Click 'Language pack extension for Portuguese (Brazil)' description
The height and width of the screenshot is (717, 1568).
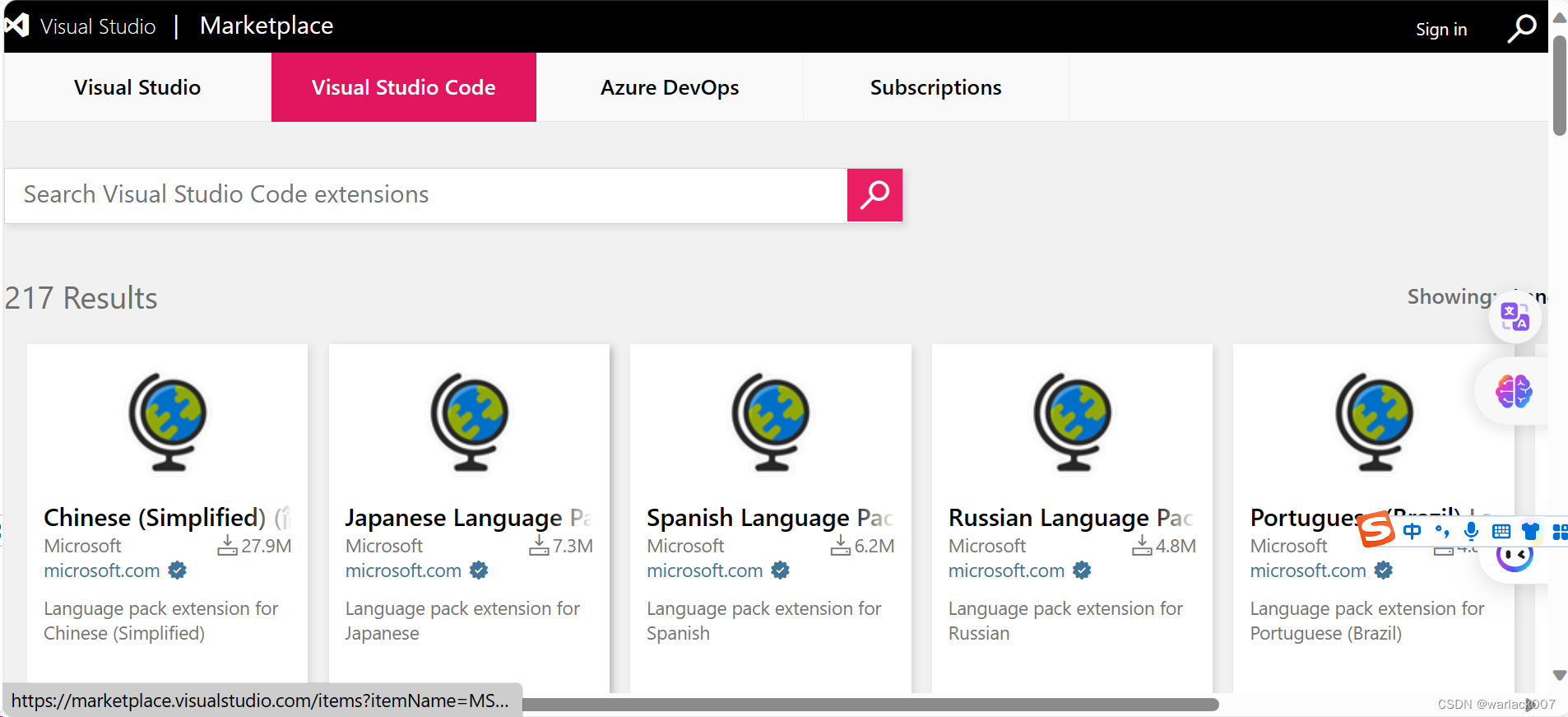coord(1367,621)
